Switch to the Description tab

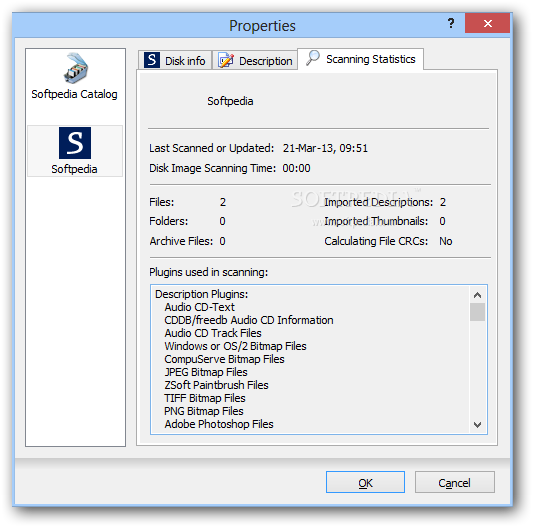coord(255,61)
